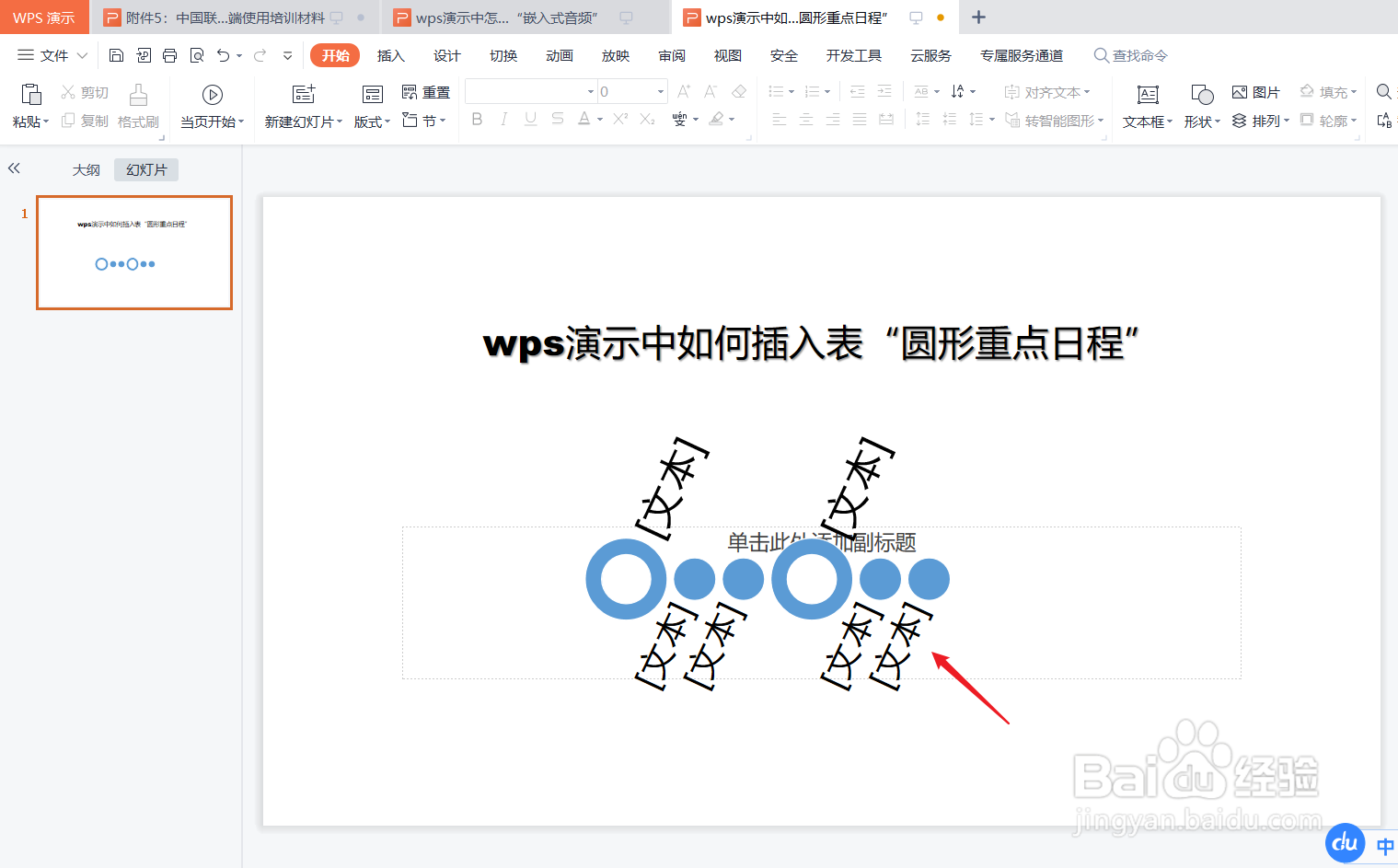This screenshot has width=1398, height=868.
Task: Toggle Bold formatting
Action: coord(477,119)
